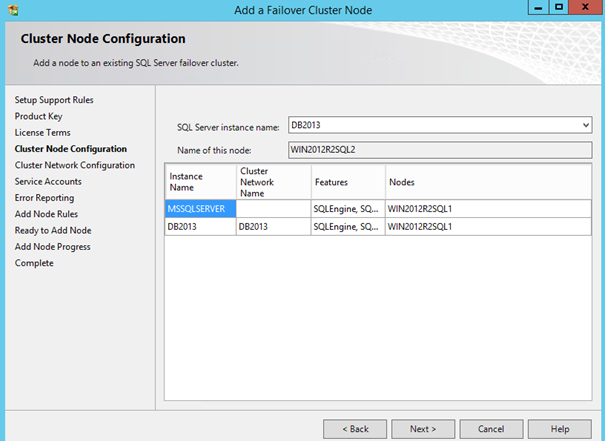Select the MSSQLSERVER instance row

[200, 209]
